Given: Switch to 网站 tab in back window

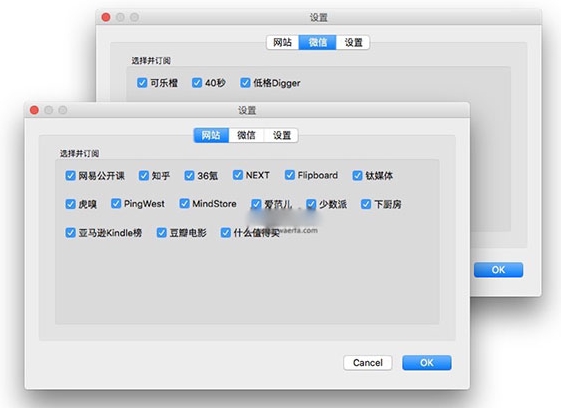Looking at the screenshot, I should pyautogui.click(x=283, y=42).
